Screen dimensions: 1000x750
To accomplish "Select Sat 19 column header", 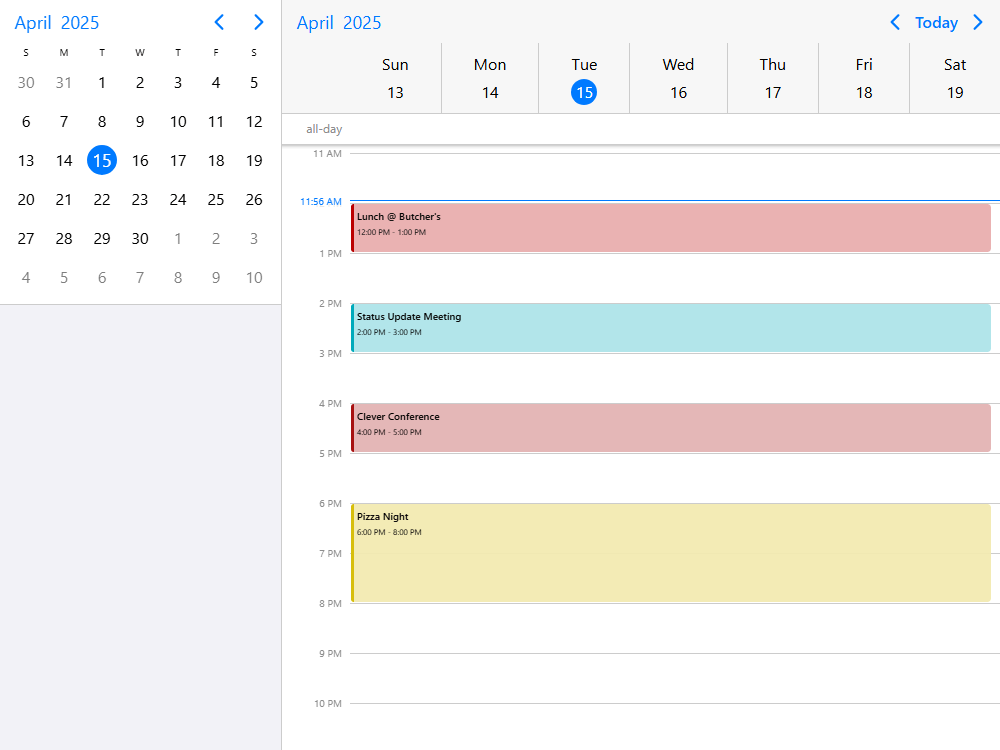I will [x=955, y=78].
